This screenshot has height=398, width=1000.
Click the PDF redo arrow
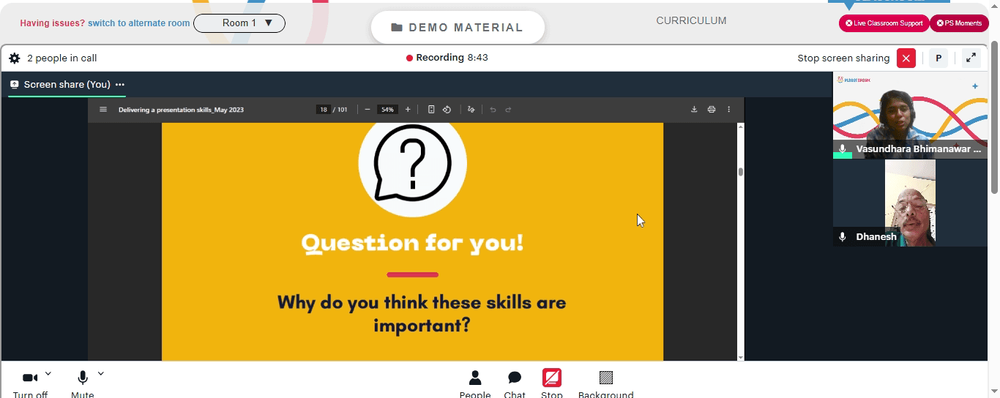pyautogui.click(x=508, y=110)
